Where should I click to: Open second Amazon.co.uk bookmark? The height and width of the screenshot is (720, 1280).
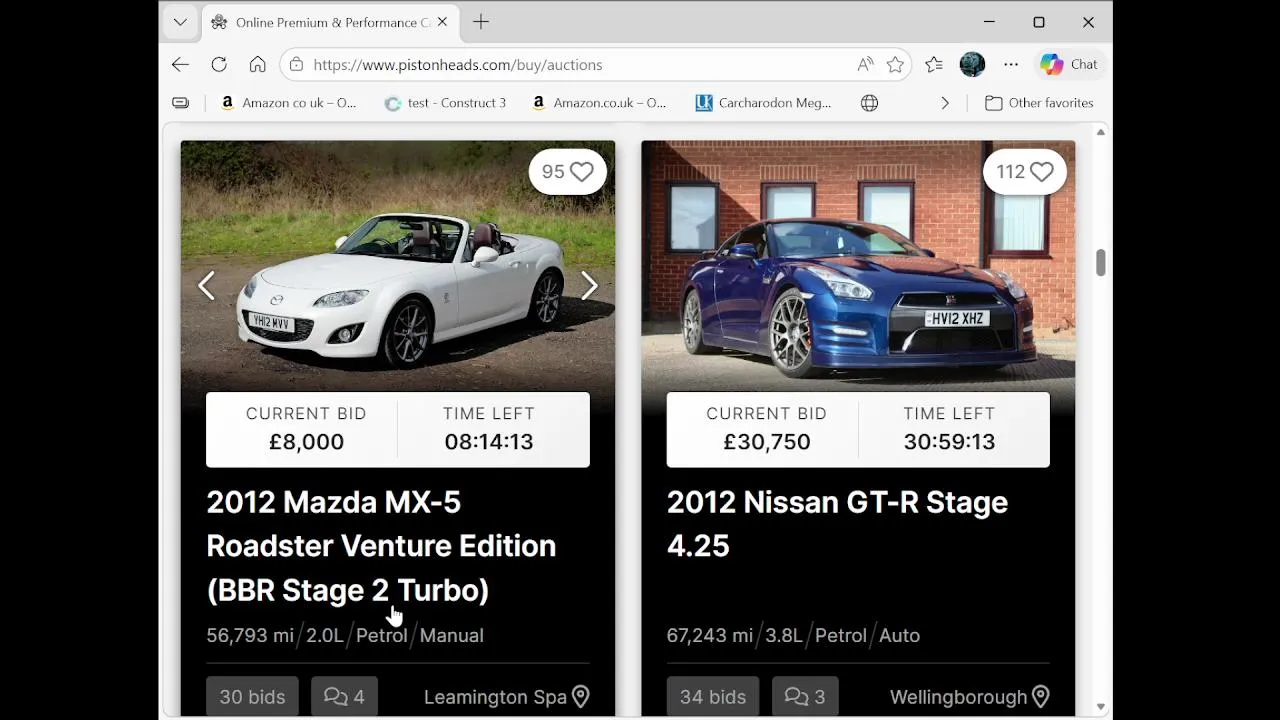point(599,103)
